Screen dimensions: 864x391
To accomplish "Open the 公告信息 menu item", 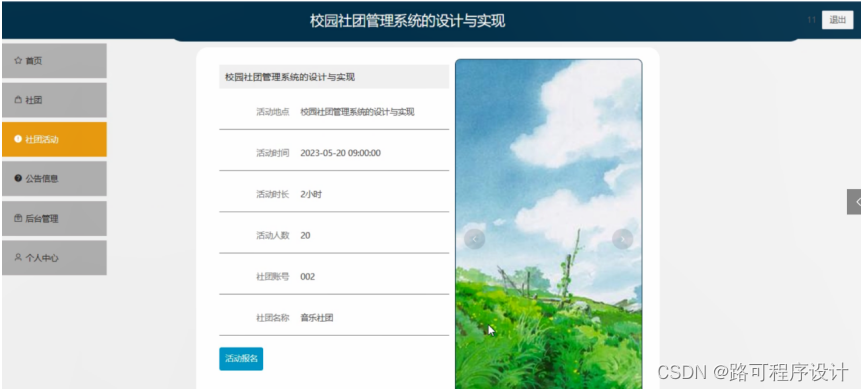I will pos(54,178).
